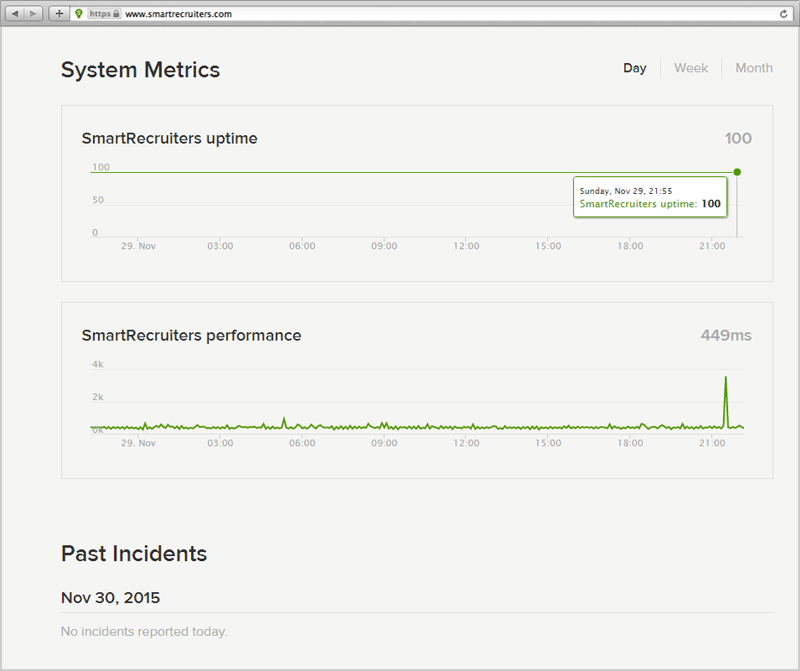Image resolution: width=800 pixels, height=671 pixels.
Task: Click the 50 axis label on uptime chart
Action: pos(98,200)
